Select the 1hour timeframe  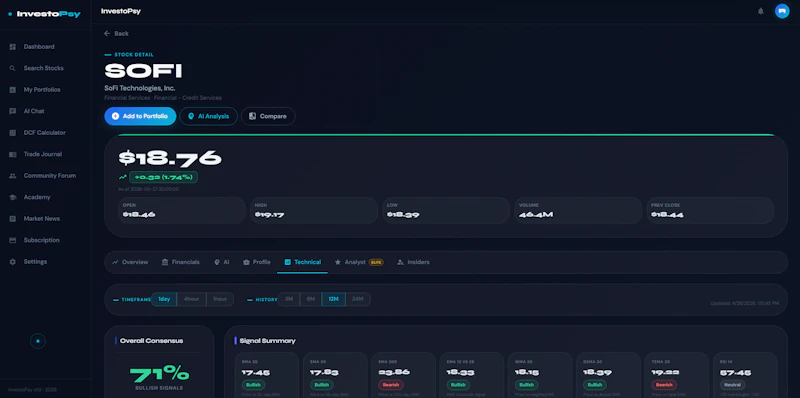point(220,300)
